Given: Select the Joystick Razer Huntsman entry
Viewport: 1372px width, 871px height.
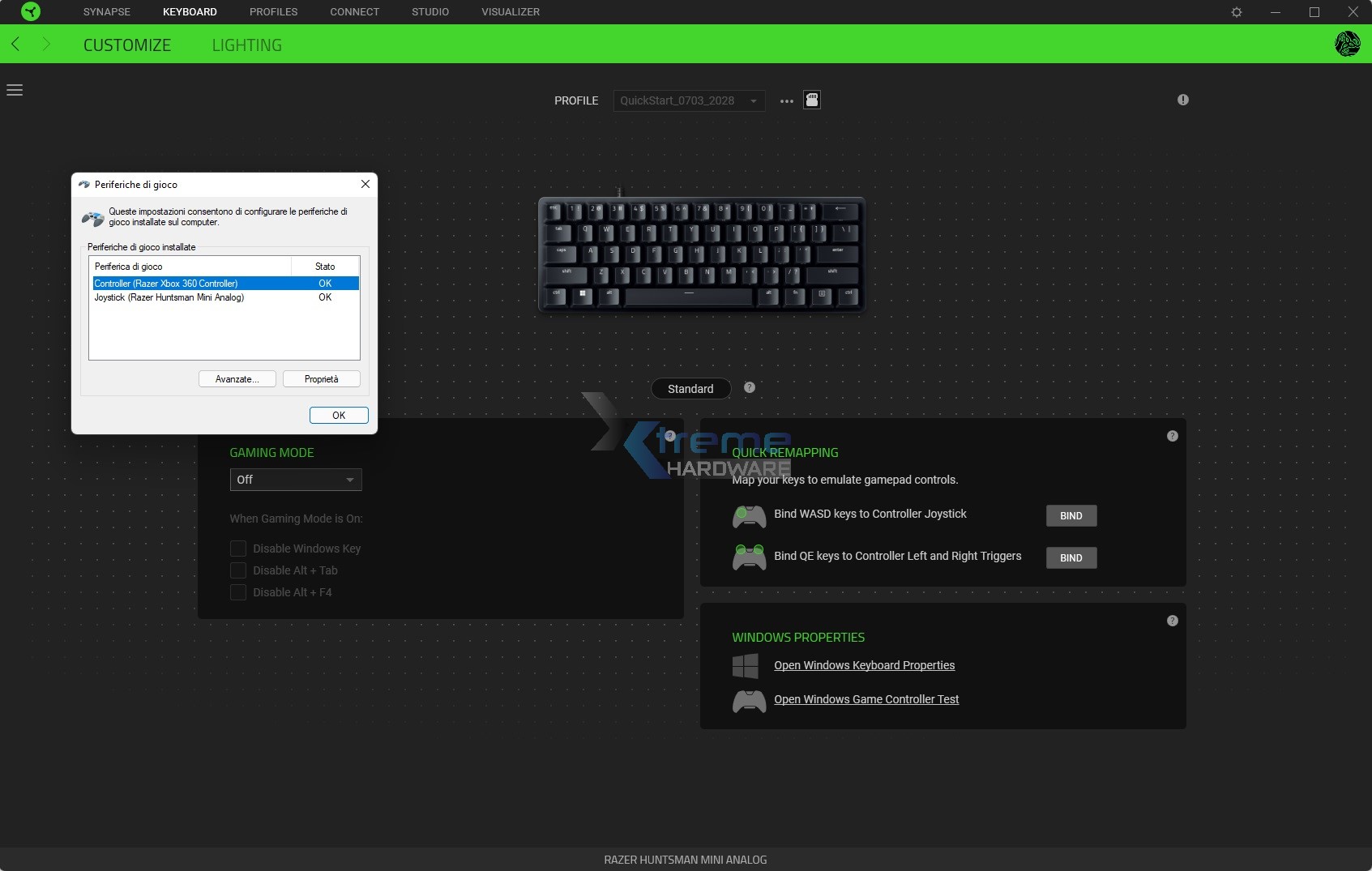Looking at the screenshot, I should tap(169, 297).
